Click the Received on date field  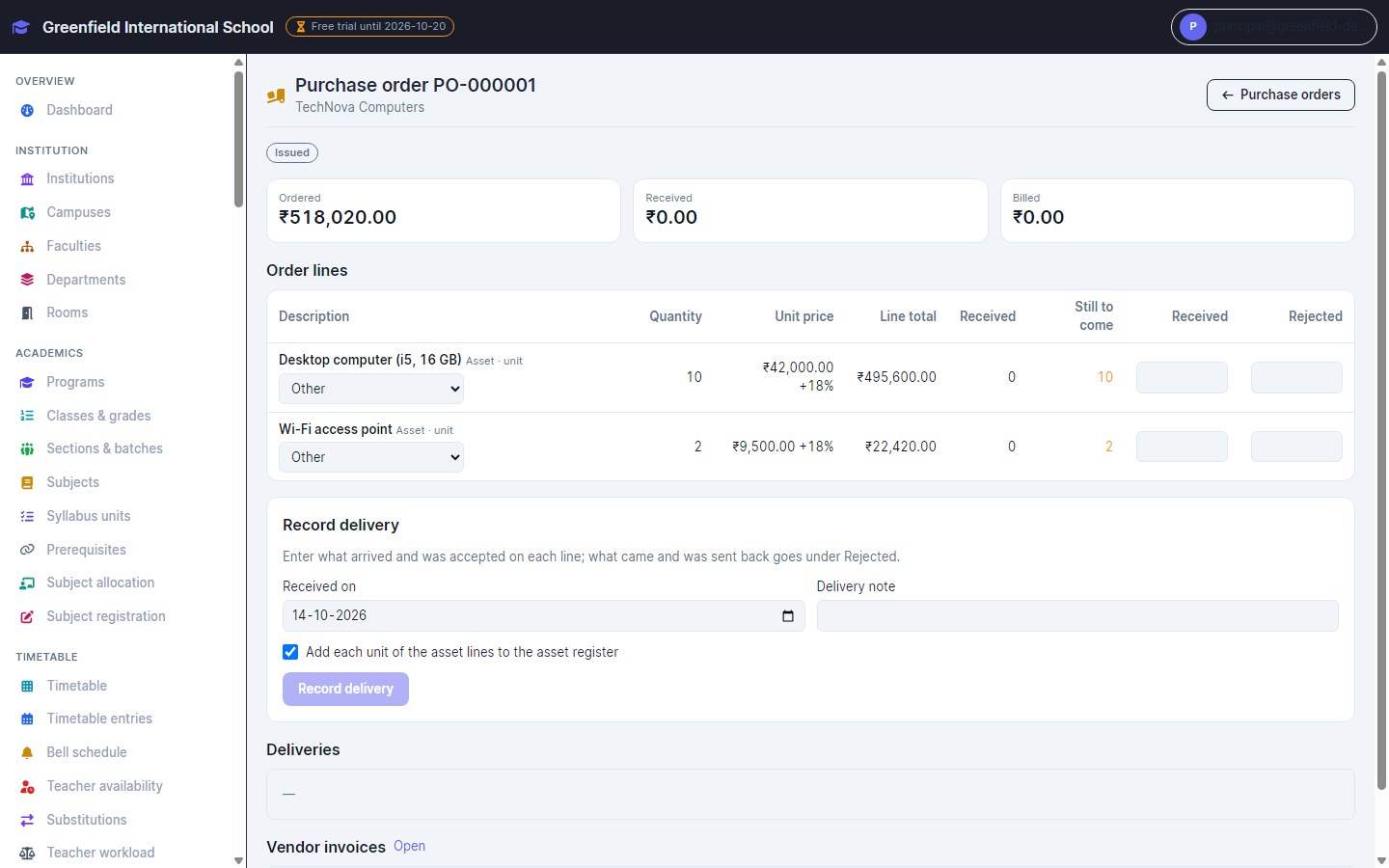[543, 616]
